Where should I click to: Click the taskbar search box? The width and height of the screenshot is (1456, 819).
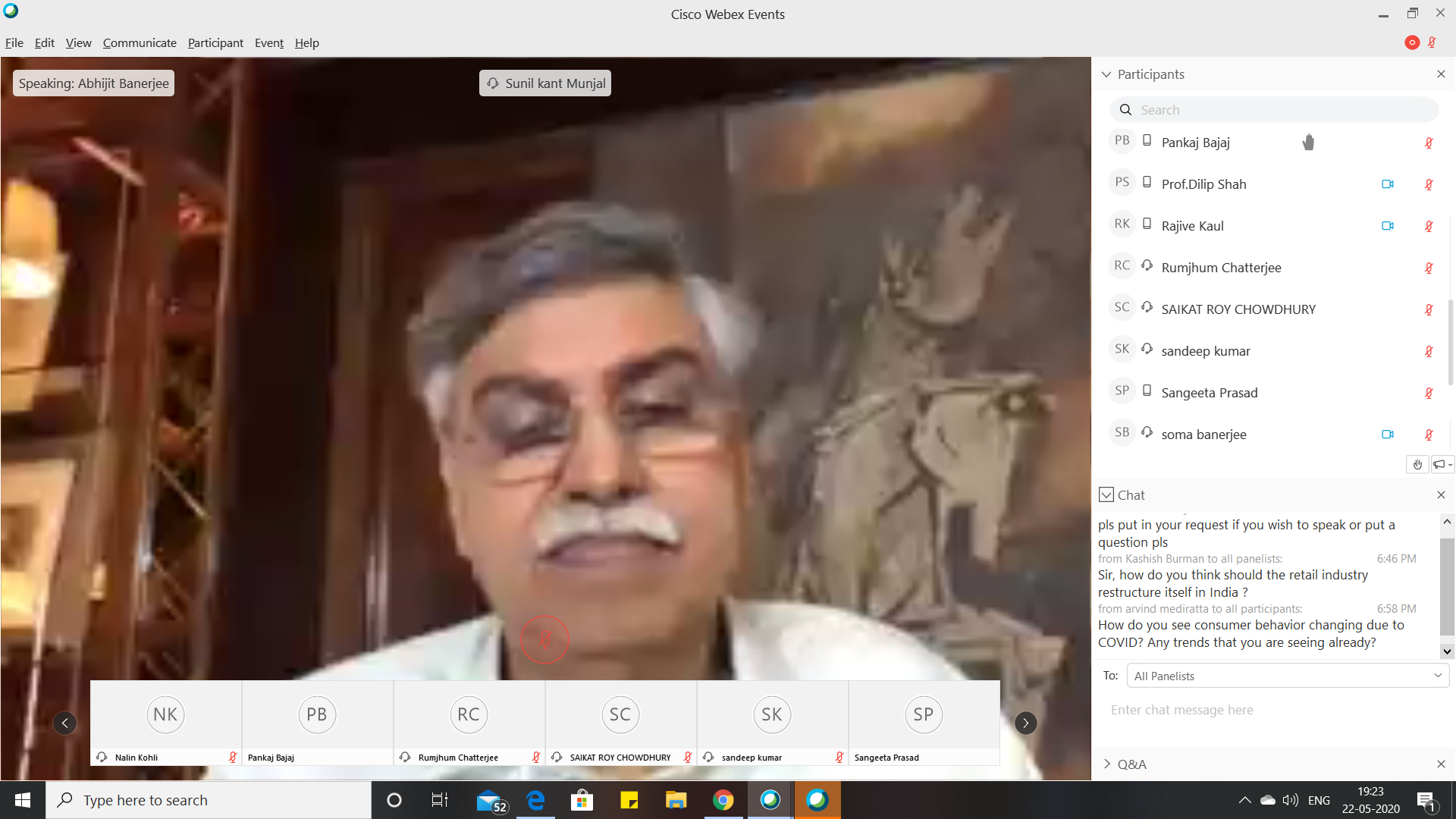(x=209, y=800)
